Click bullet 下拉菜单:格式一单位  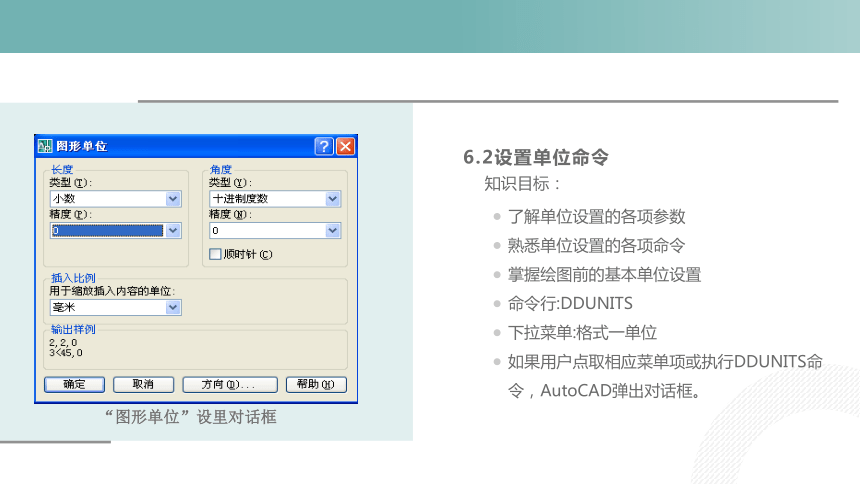582,333
